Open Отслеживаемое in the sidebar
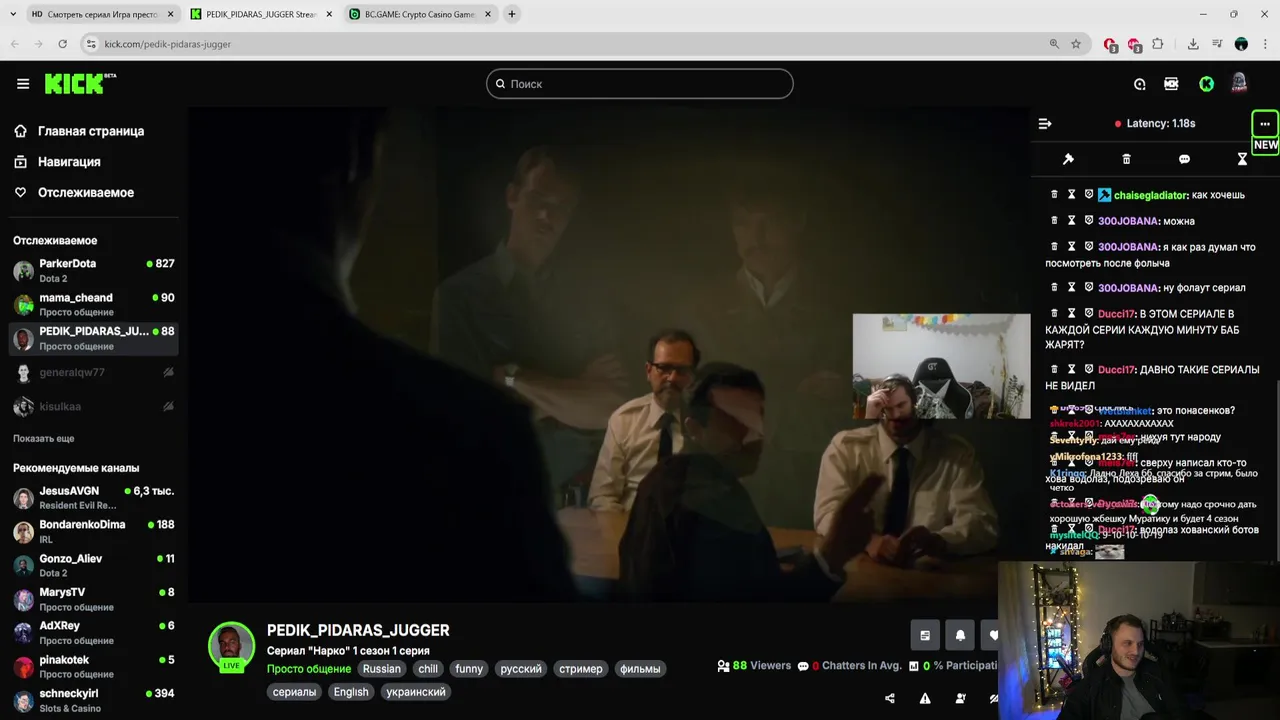Viewport: 1280px width, 720px height. 86,193
